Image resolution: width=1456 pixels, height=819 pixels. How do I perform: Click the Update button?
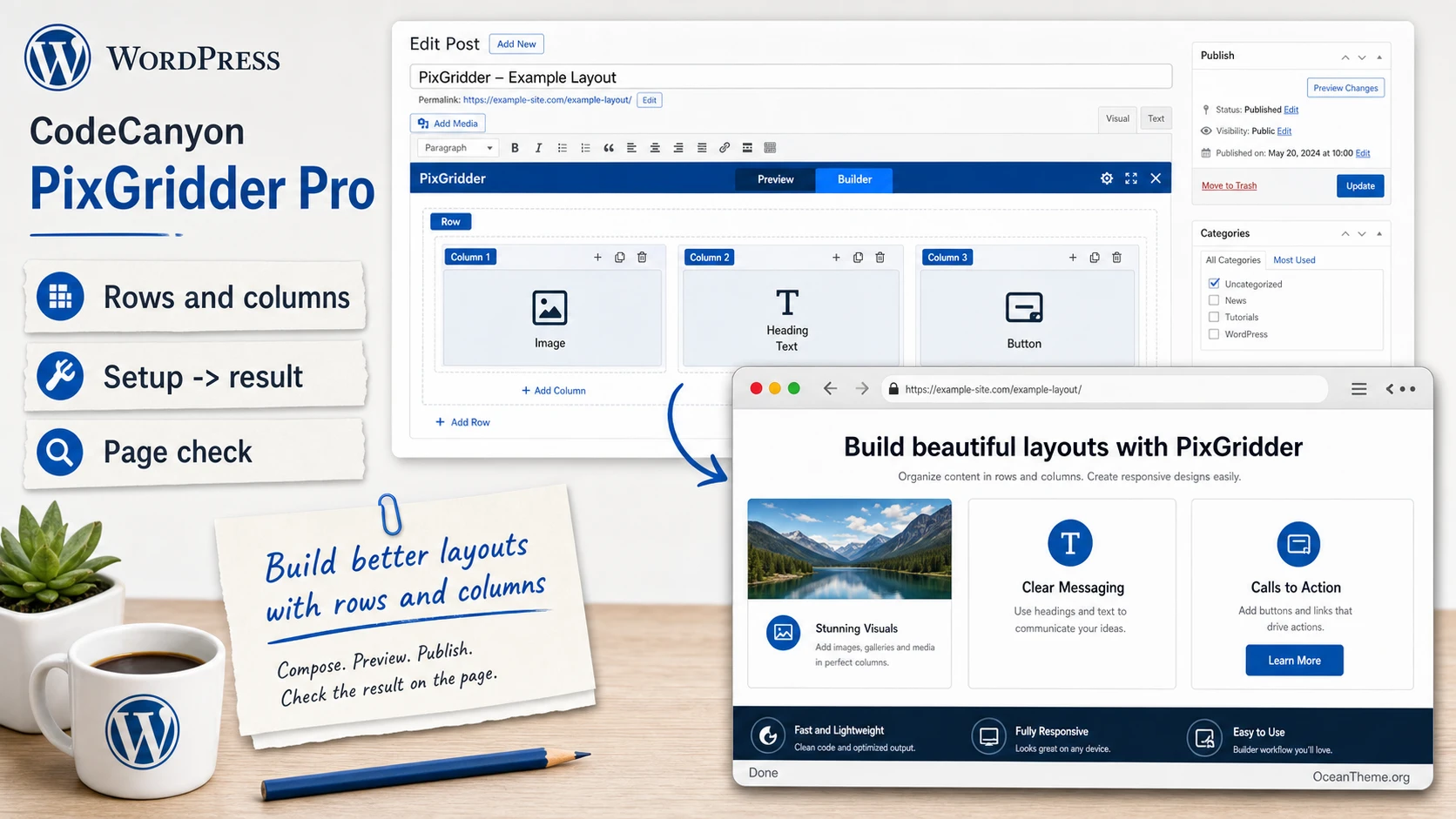tap(1360, 186)
